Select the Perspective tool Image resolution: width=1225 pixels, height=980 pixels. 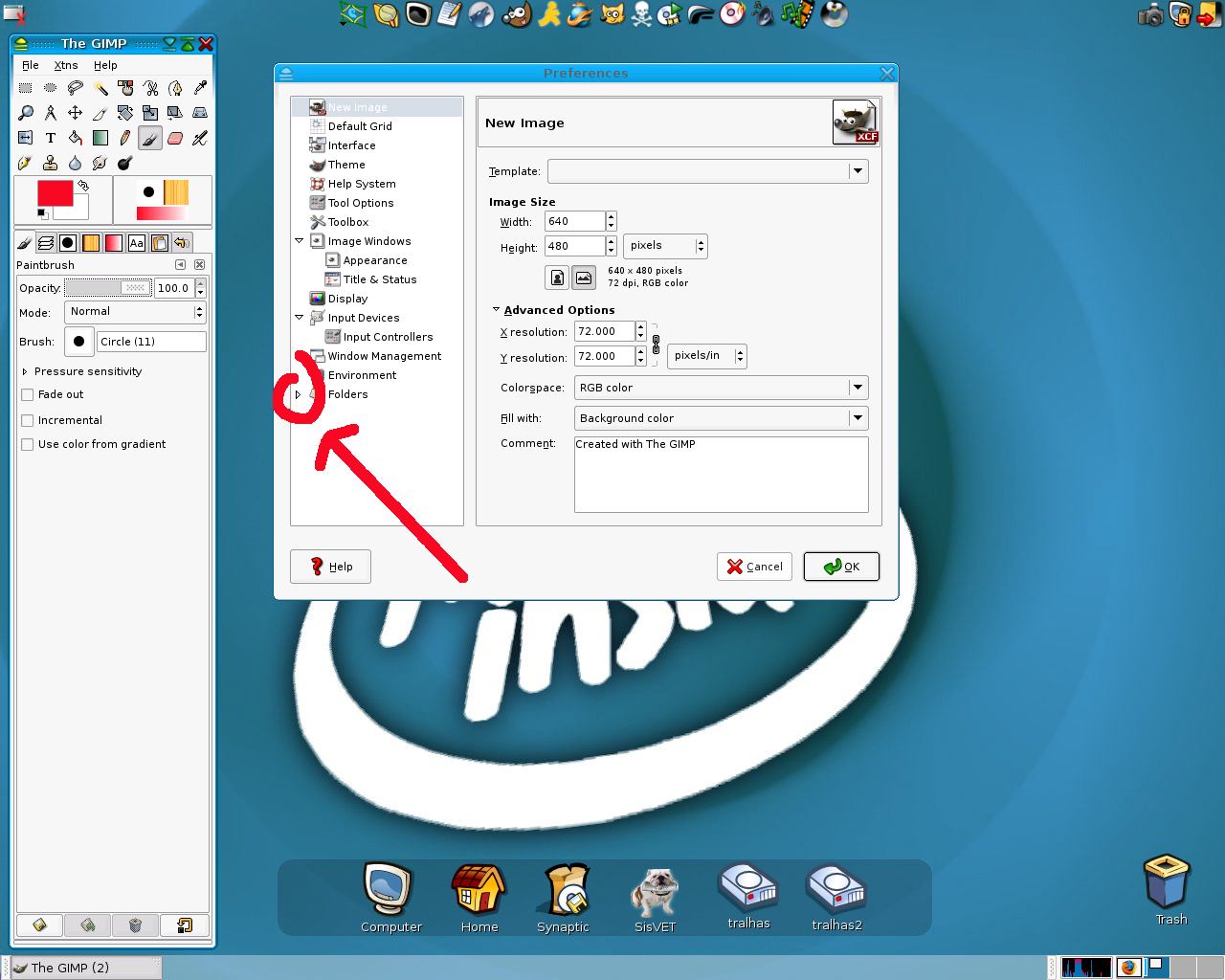200,113
